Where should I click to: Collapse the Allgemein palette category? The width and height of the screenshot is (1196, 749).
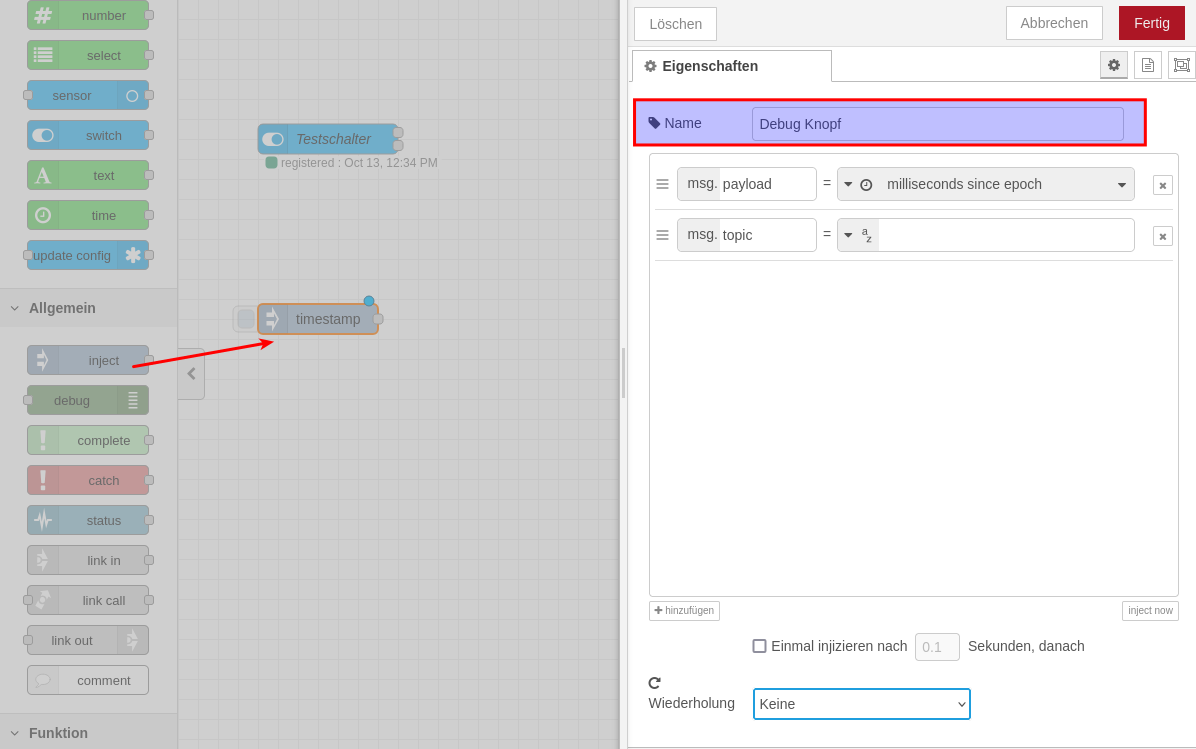[x=62, y=308]
